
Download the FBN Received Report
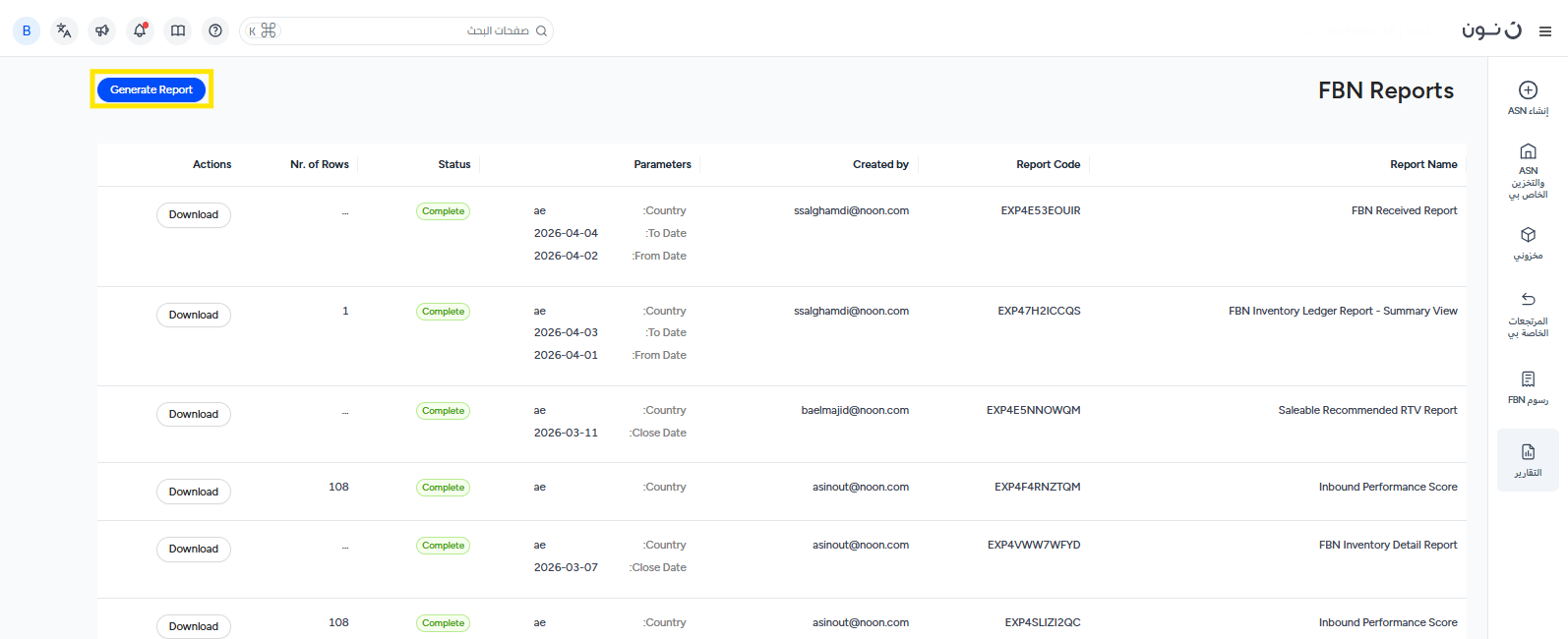point(194,215)
